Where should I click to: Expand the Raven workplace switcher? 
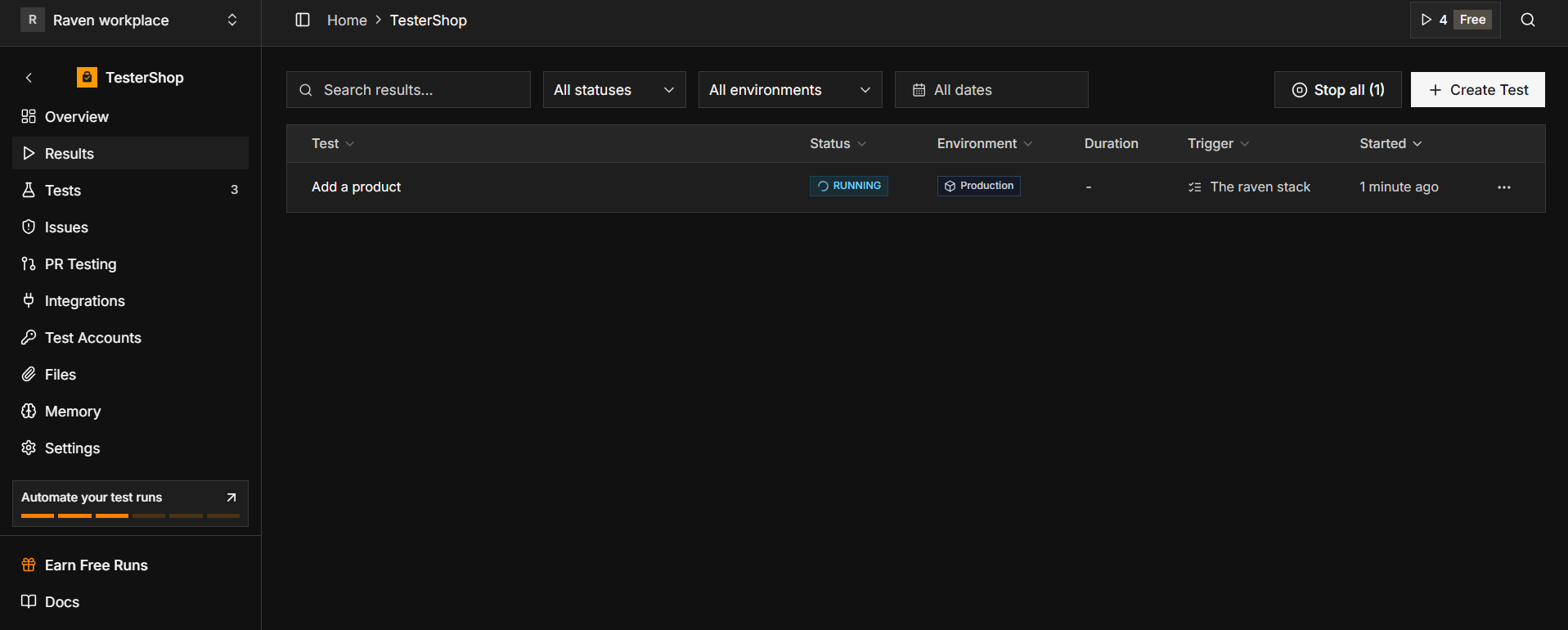tap(232, 20)
